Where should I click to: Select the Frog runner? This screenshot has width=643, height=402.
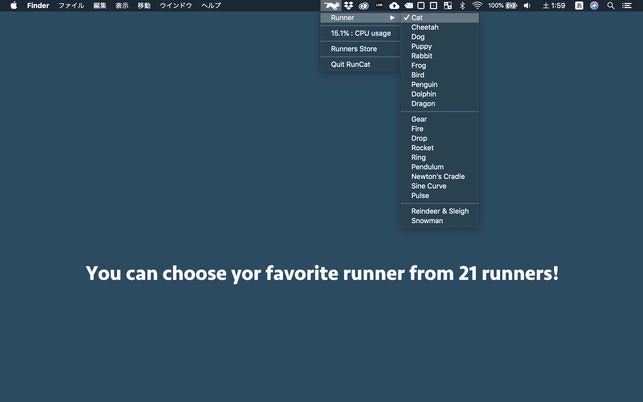point(440,65)
